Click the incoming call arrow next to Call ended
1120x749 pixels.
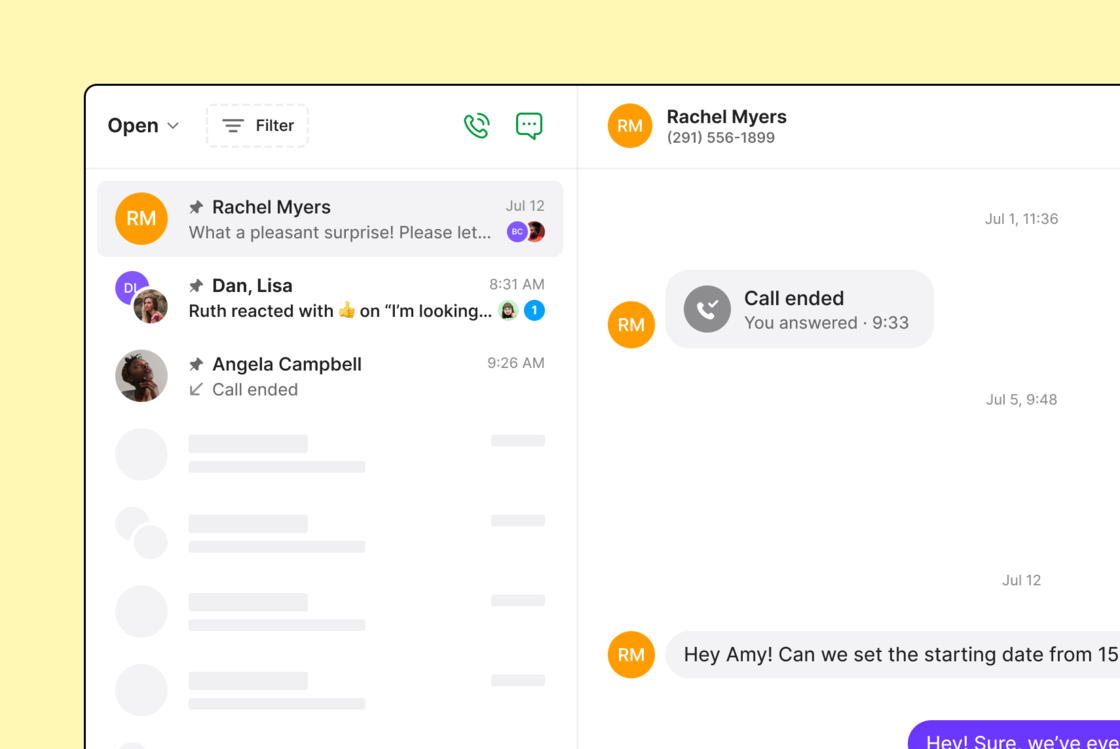point(196,389)
